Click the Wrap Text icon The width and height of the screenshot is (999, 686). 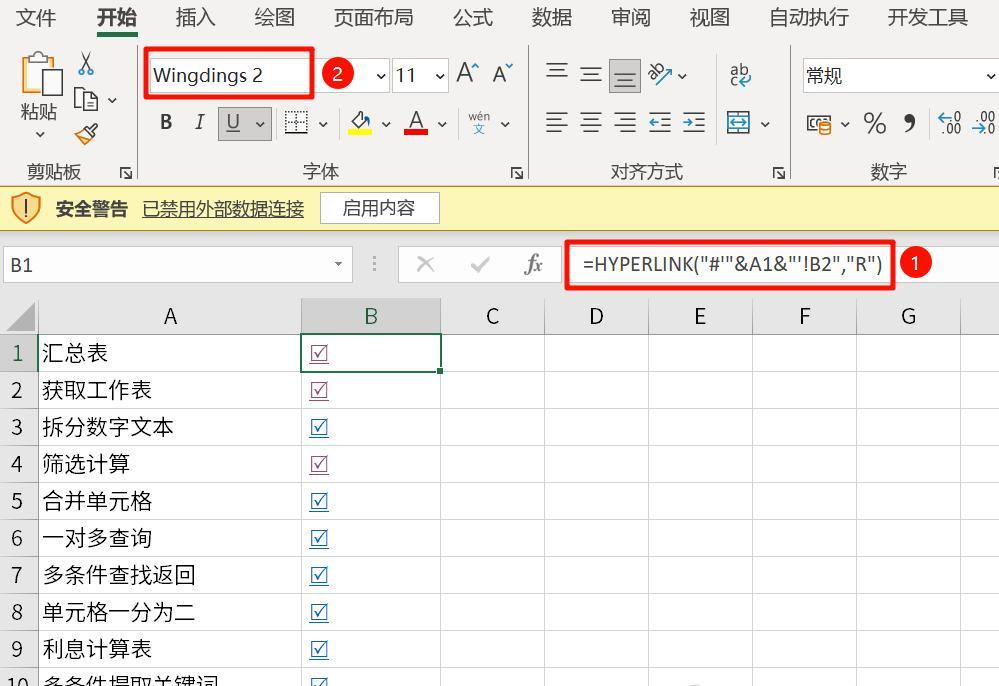pos(740,75)
